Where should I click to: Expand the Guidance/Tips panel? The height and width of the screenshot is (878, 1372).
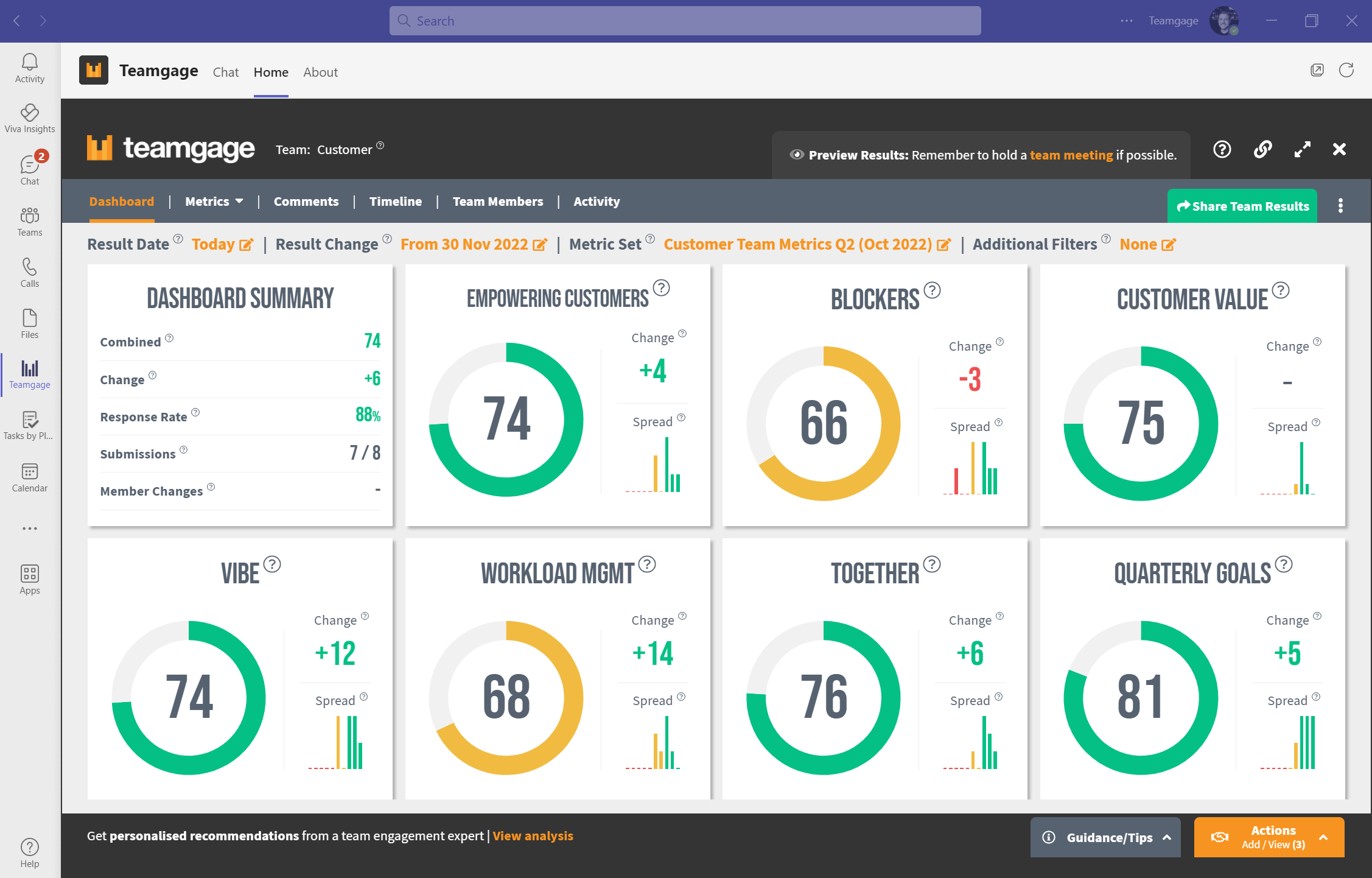(1105, 837)
